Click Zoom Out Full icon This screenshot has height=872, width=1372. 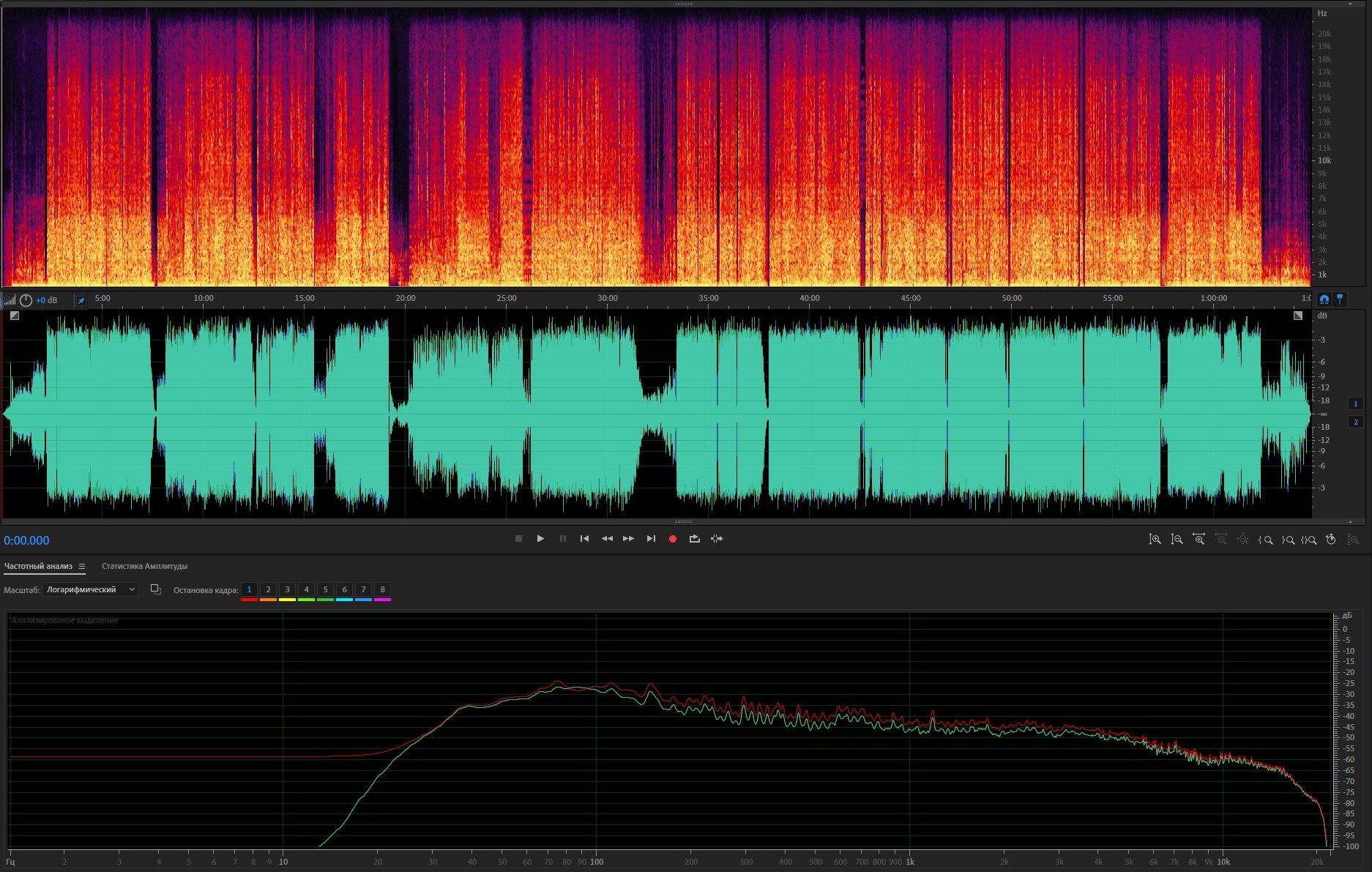point(1242,540)
